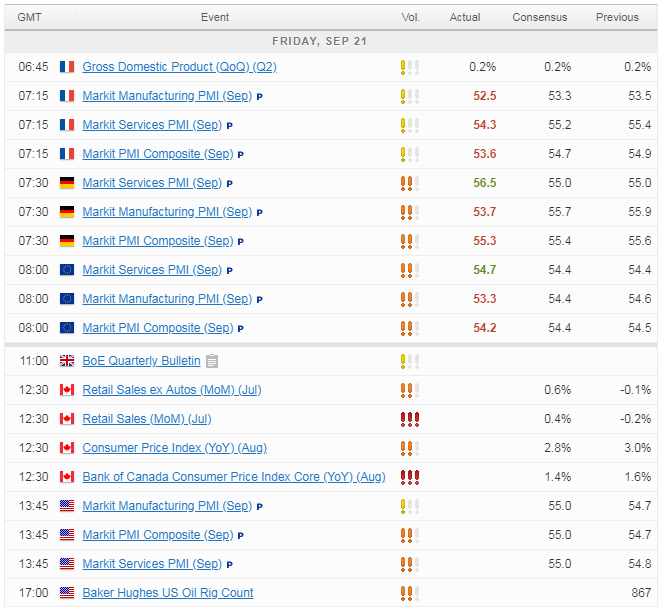Click the Previous column header
This screenshot has width=659, height=609.
[x=617, y=17]
